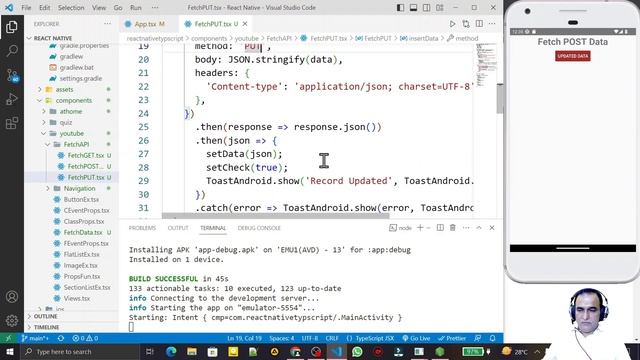Viewport: 640px width, 360px height.
Task: Open the Edit menu
Action: pos(44,7)
